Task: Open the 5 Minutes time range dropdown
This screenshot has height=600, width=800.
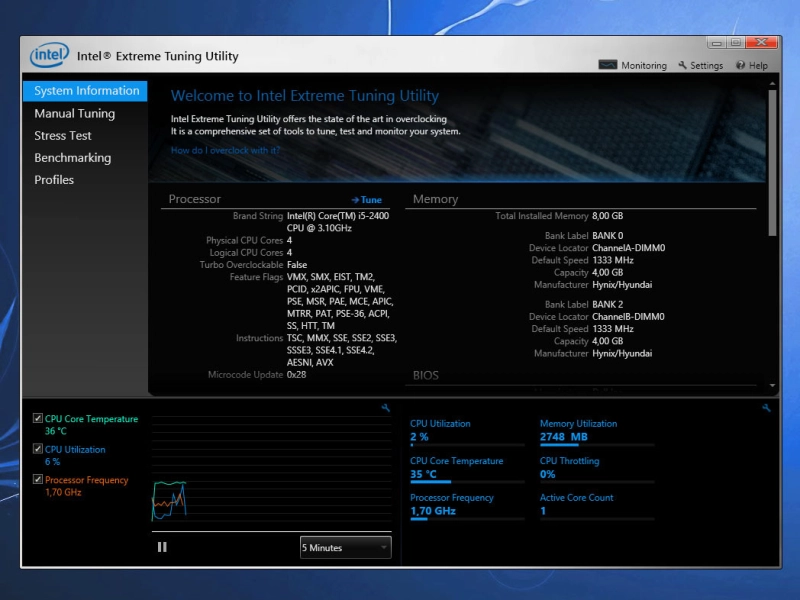Action: point(345,547)
